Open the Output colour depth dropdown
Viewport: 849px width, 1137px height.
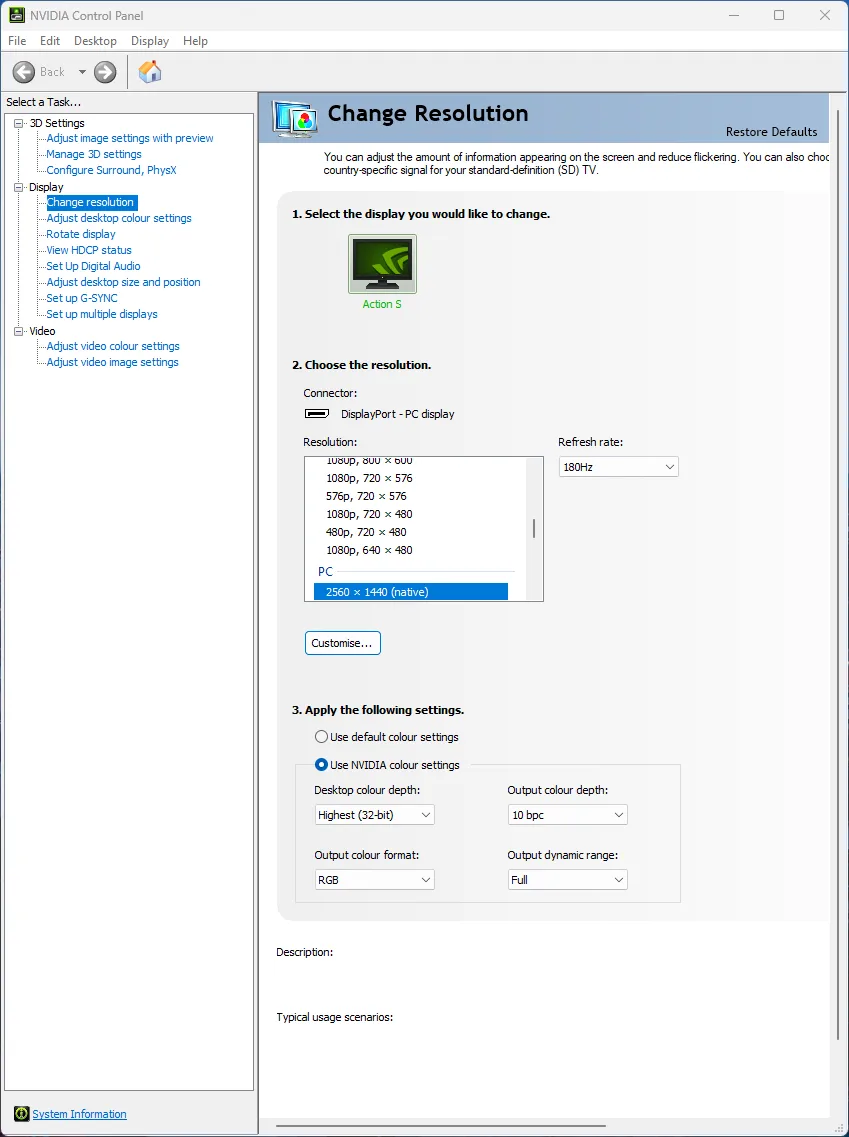click(567, 815)
